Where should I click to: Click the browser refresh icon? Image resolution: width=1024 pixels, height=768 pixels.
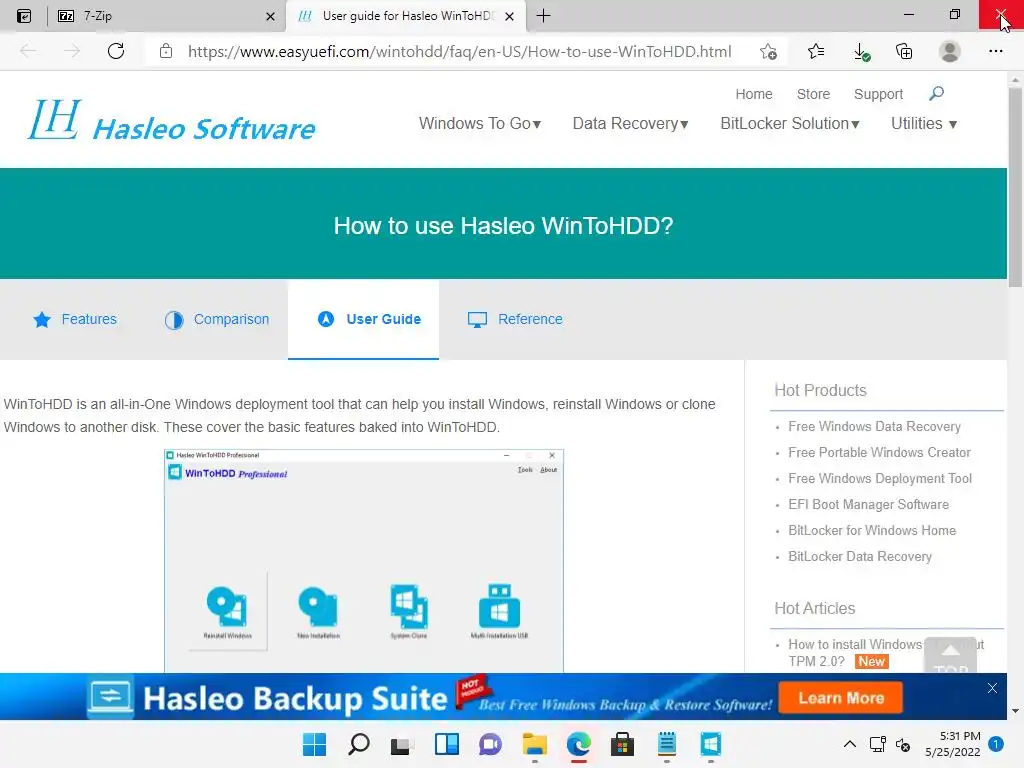116,51
